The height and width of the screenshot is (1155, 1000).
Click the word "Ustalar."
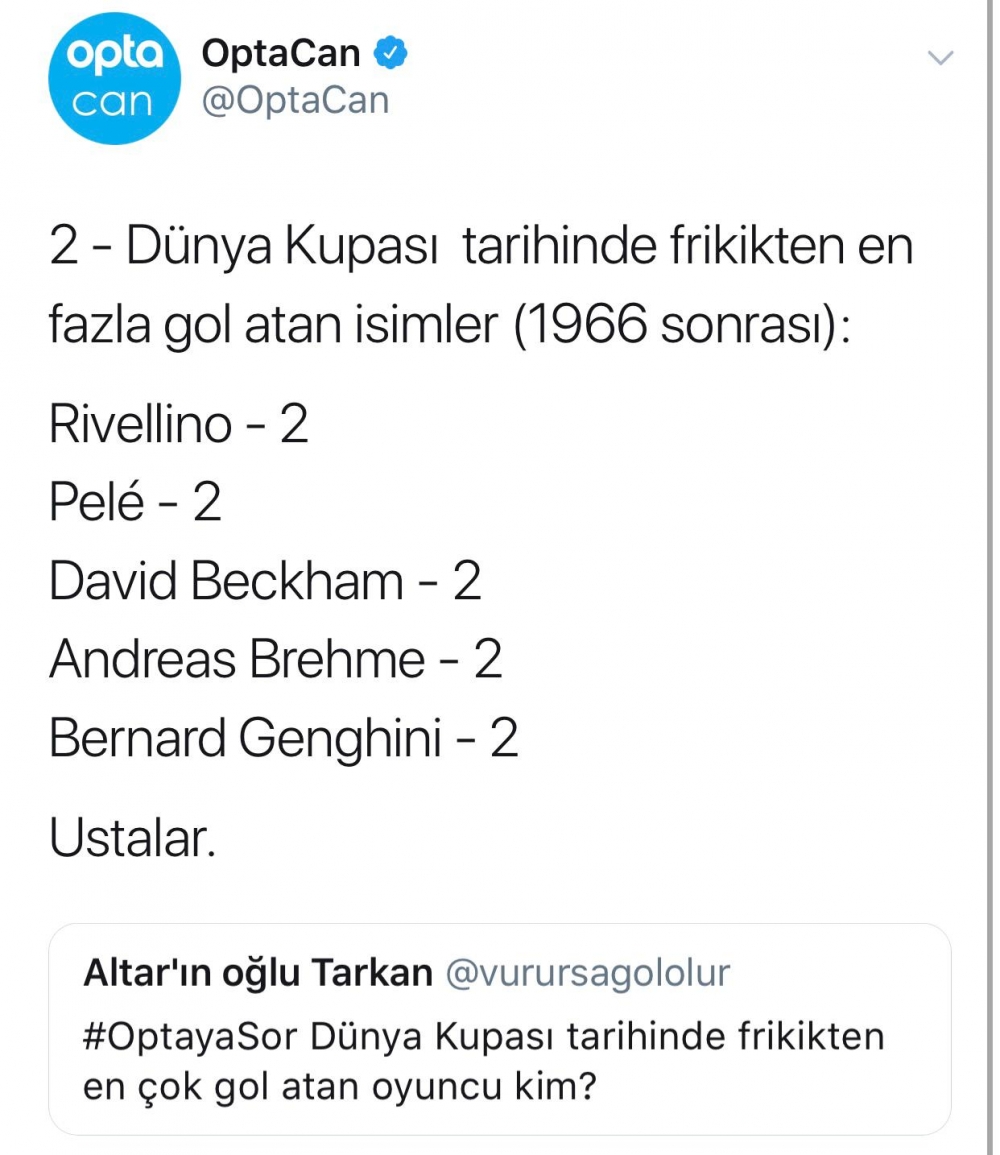132,840
